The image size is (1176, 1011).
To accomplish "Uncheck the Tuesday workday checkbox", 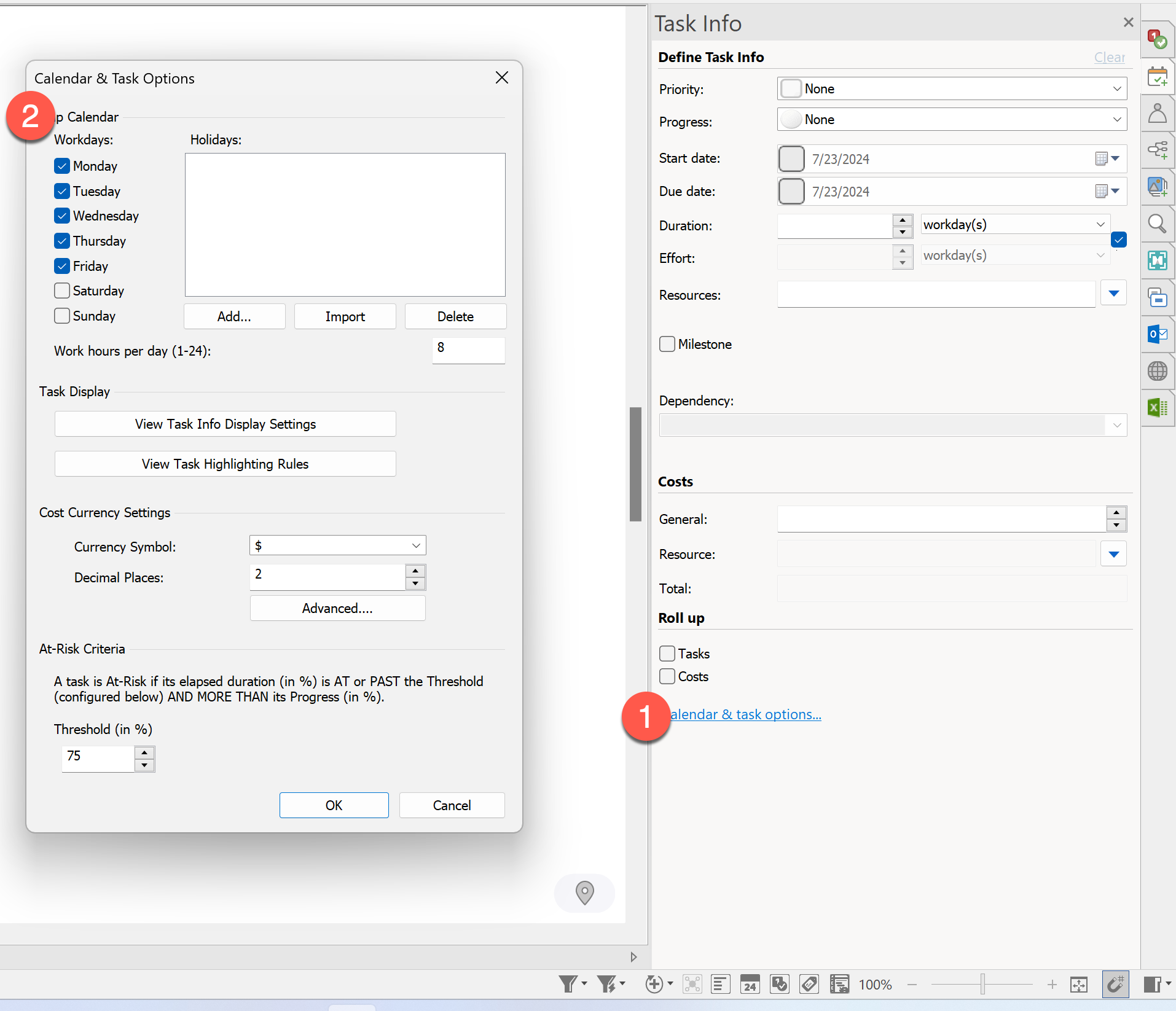I will click(x=62, y=191).
